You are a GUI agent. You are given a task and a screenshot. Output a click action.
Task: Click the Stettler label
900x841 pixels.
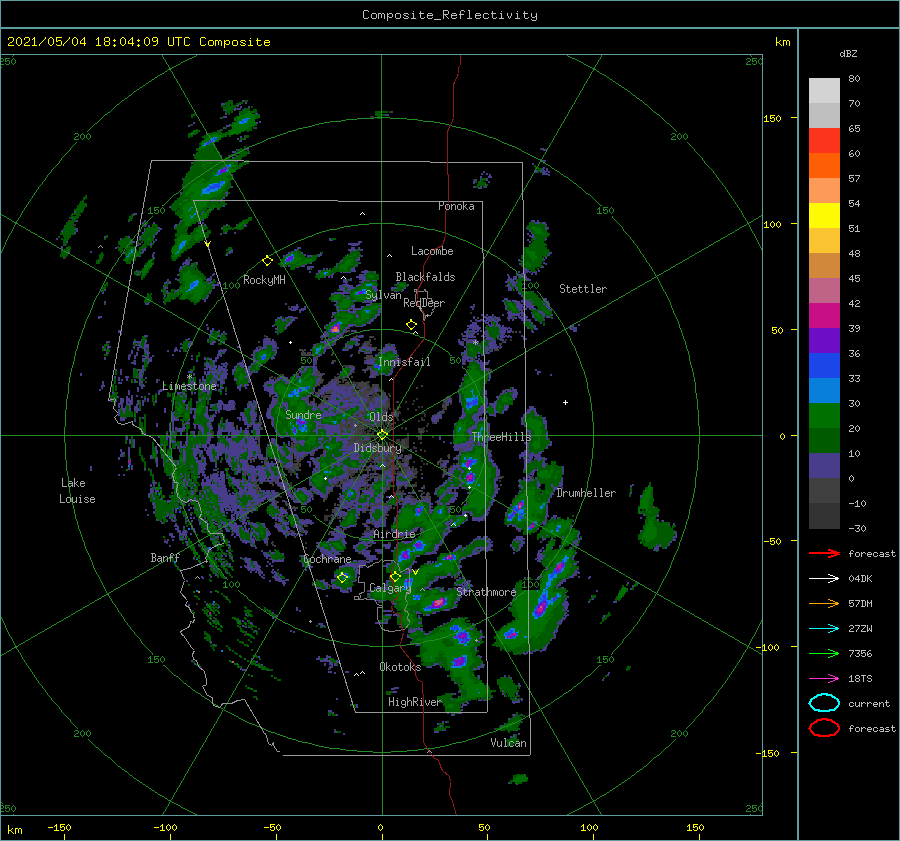click(583, 289)
